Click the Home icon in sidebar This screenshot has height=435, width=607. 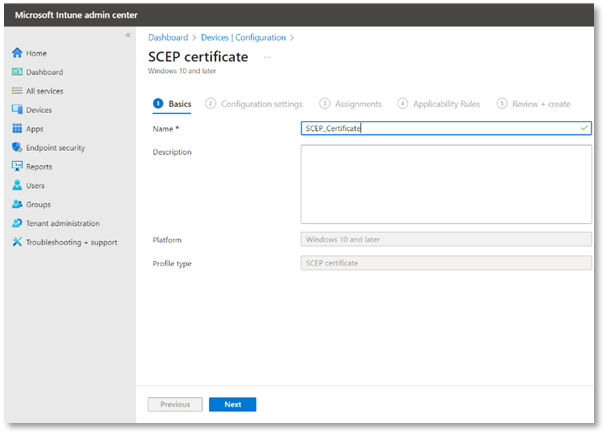click(x=17, y=53)
